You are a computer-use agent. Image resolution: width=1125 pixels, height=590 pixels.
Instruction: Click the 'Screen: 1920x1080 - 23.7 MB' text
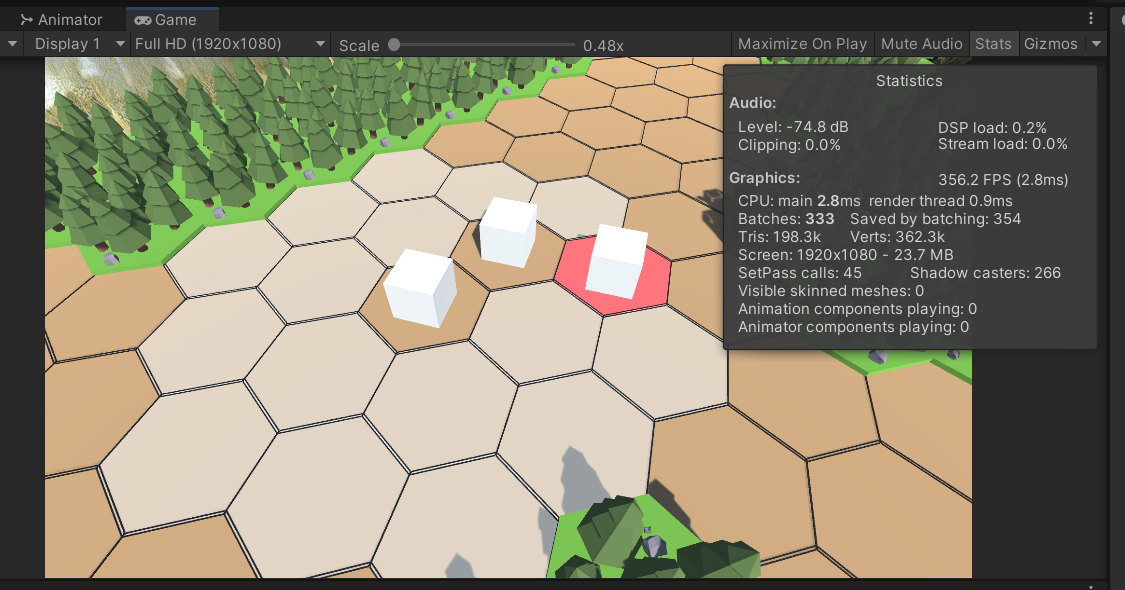click(x=845, y=255)
